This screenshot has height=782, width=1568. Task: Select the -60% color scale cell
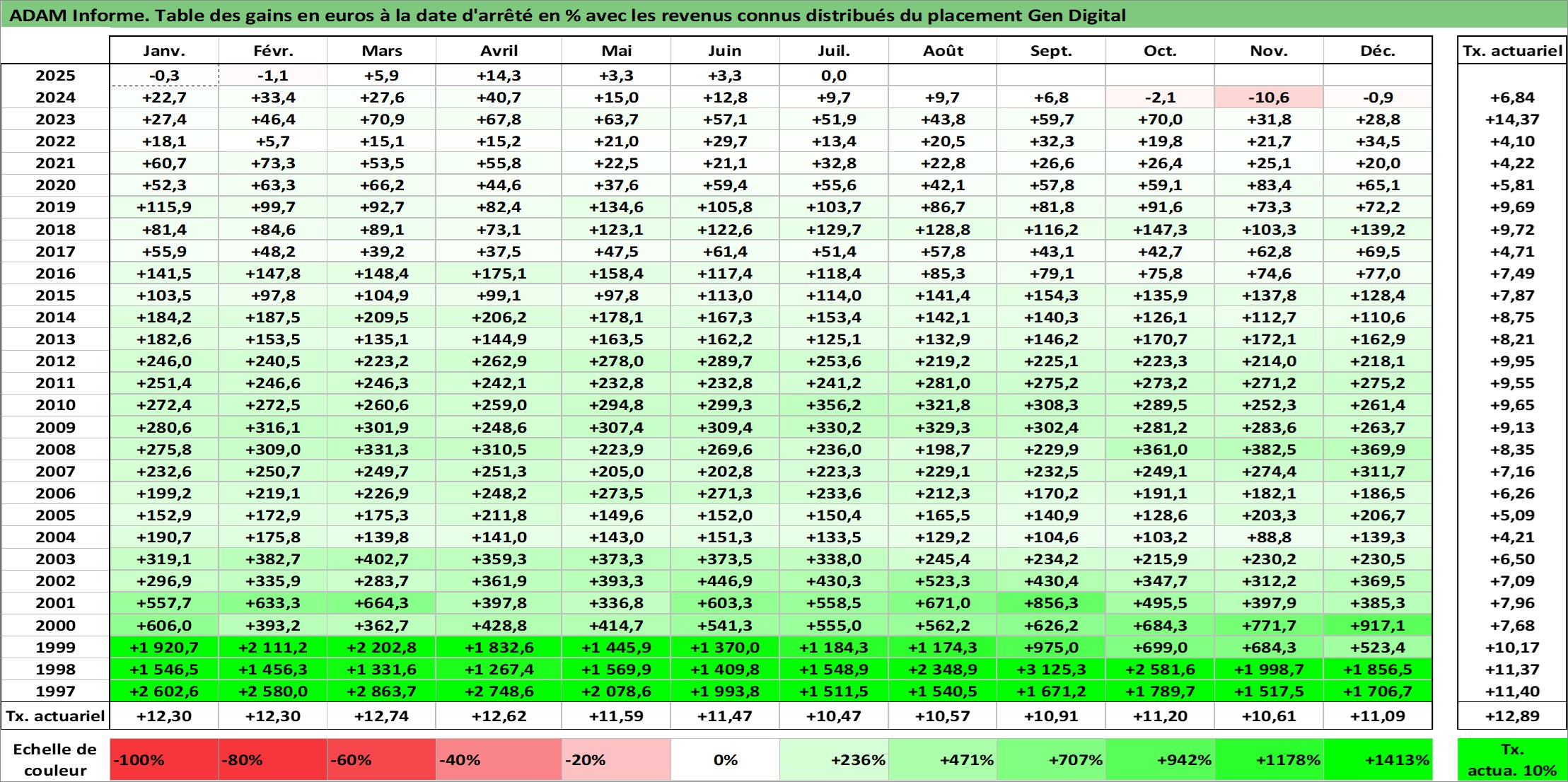[x=382, y=760]
